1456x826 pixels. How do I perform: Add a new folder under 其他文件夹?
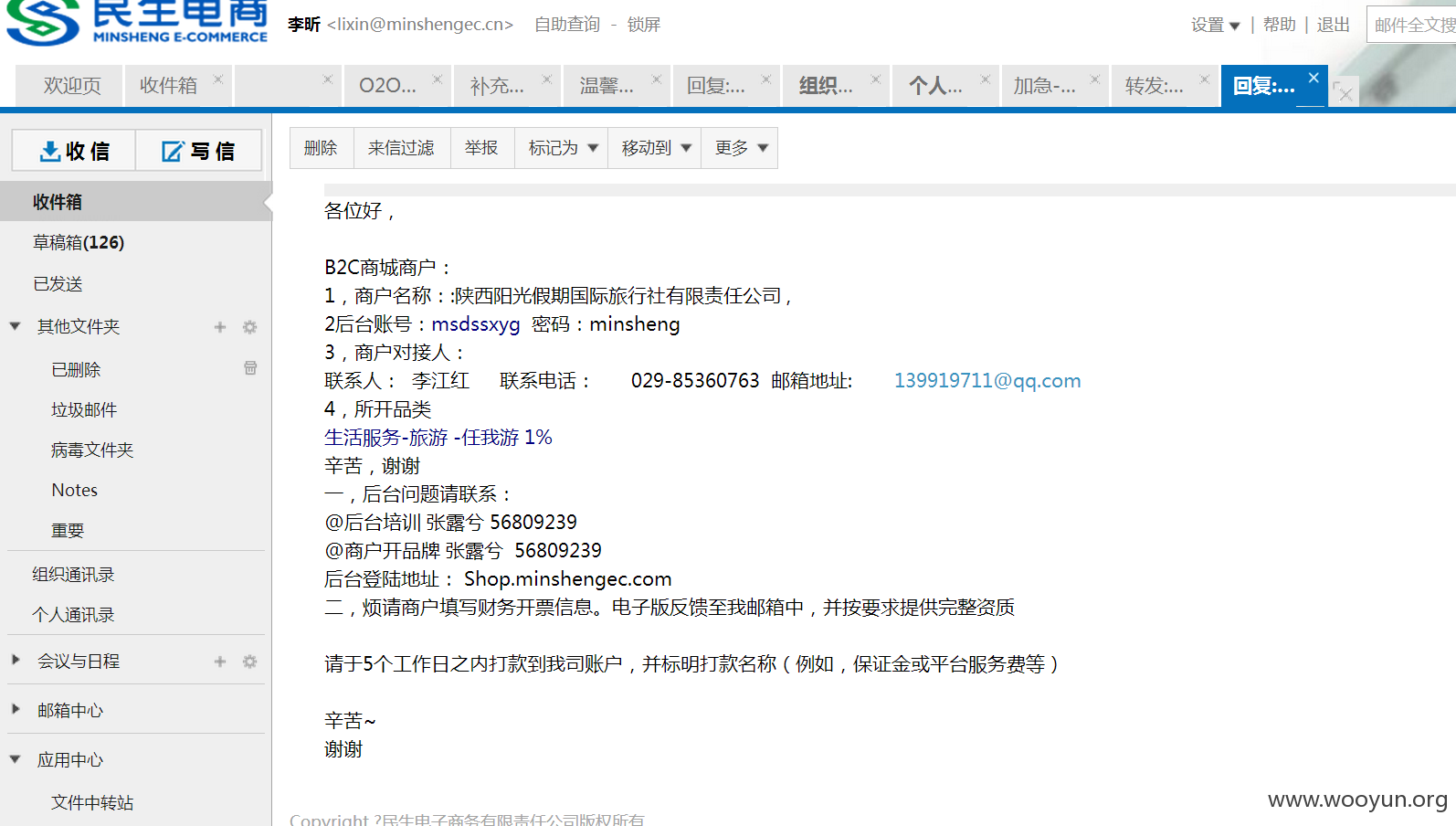pyautogui.click(x=220, y=327)
